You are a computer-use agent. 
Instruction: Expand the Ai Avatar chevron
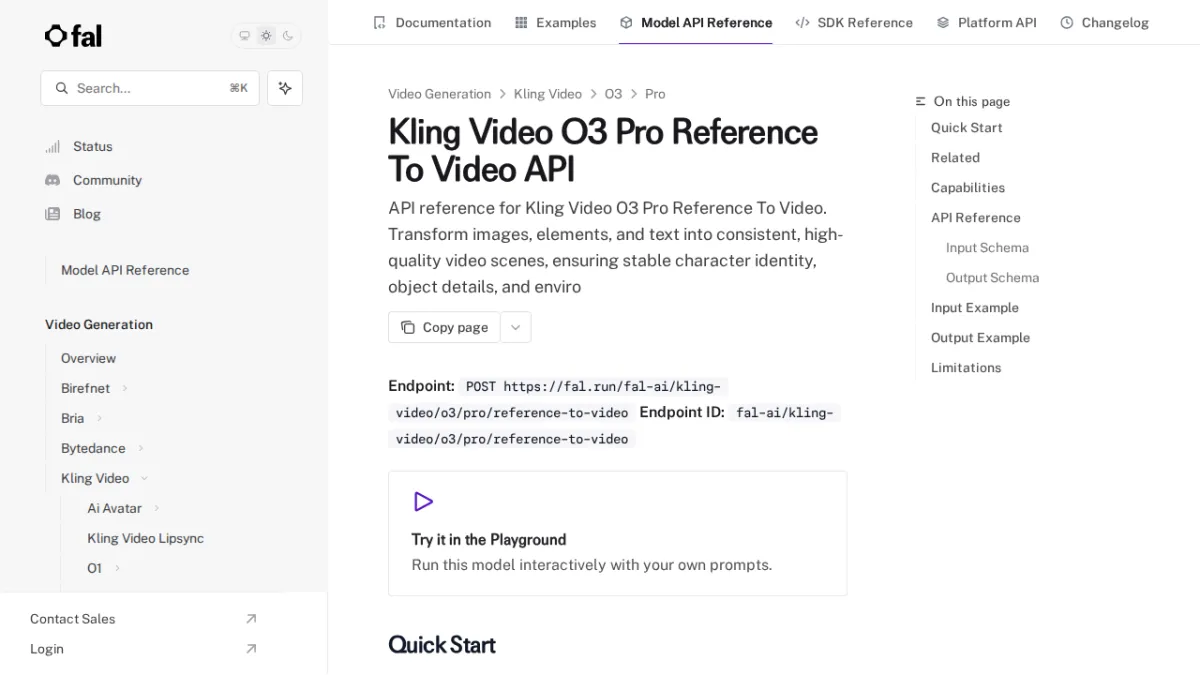[157, 508]
